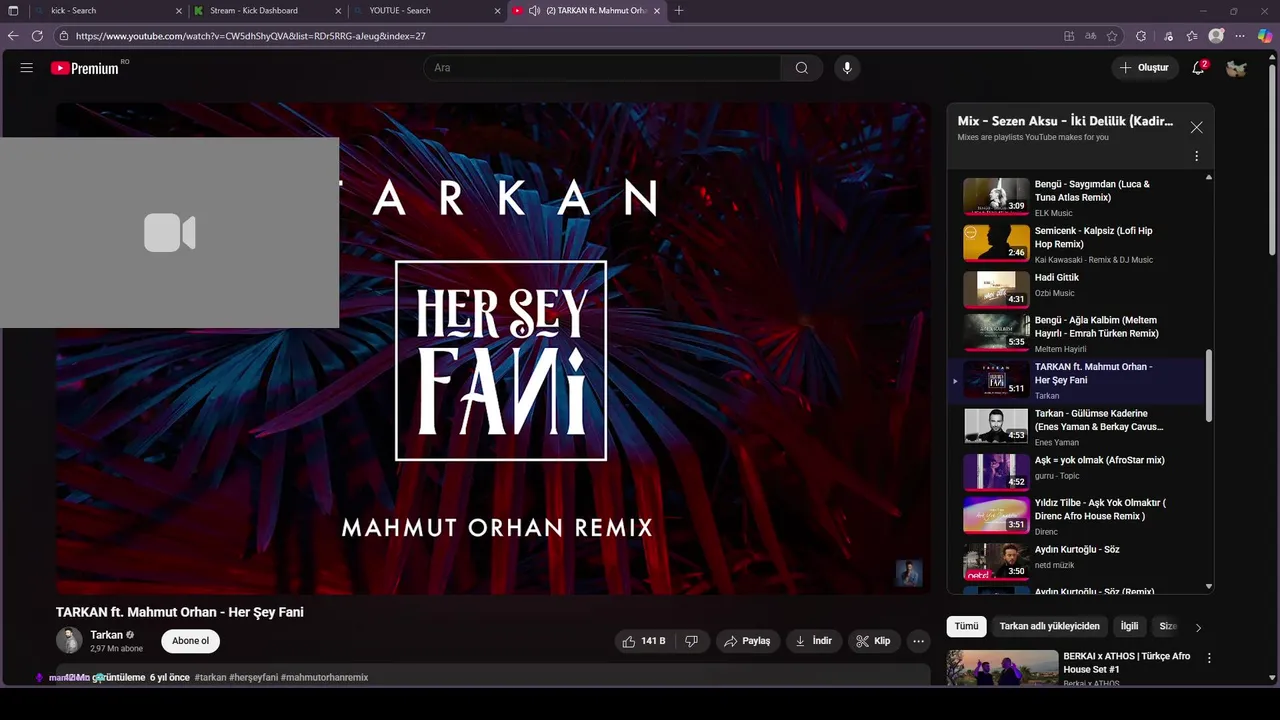Reload the page
1280x720 pixels.
point(37,36)
